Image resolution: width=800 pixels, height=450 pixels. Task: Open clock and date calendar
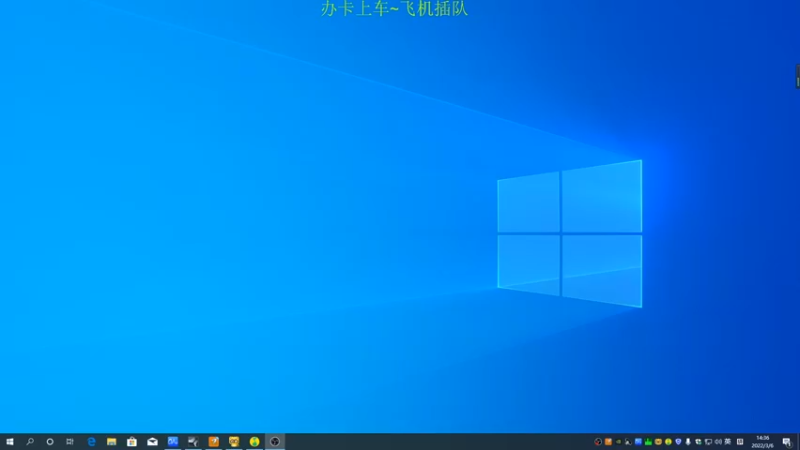(762, 442)
